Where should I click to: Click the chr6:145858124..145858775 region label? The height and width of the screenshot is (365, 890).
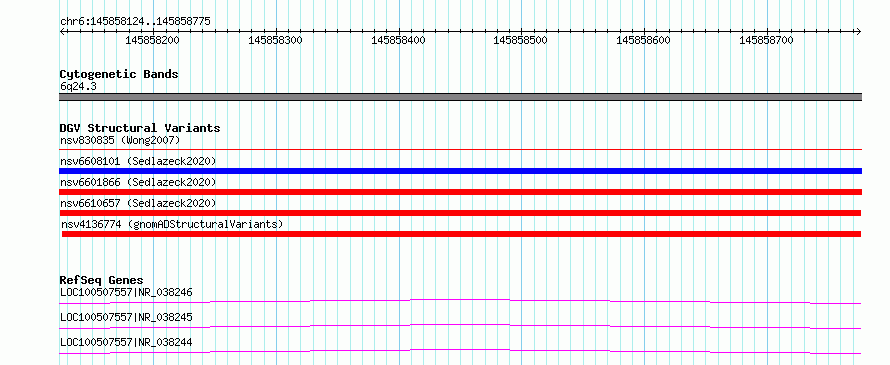click(x=135, y=21)
